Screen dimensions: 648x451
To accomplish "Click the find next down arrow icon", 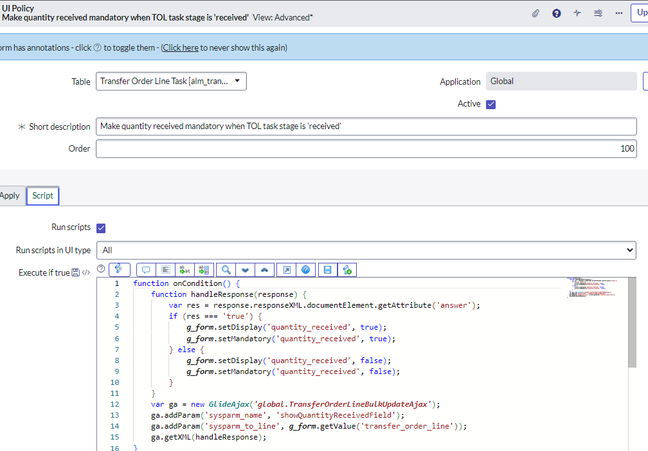I will (245, 270).
